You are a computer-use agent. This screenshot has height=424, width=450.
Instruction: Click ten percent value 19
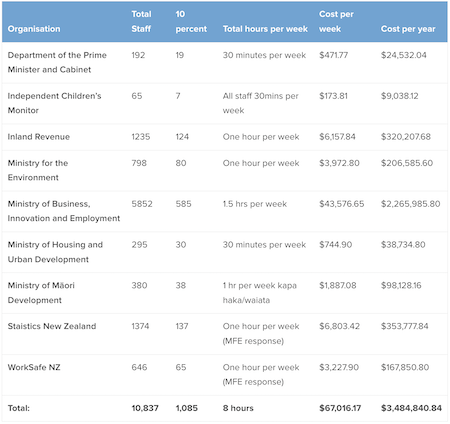(x=180, y=55)
